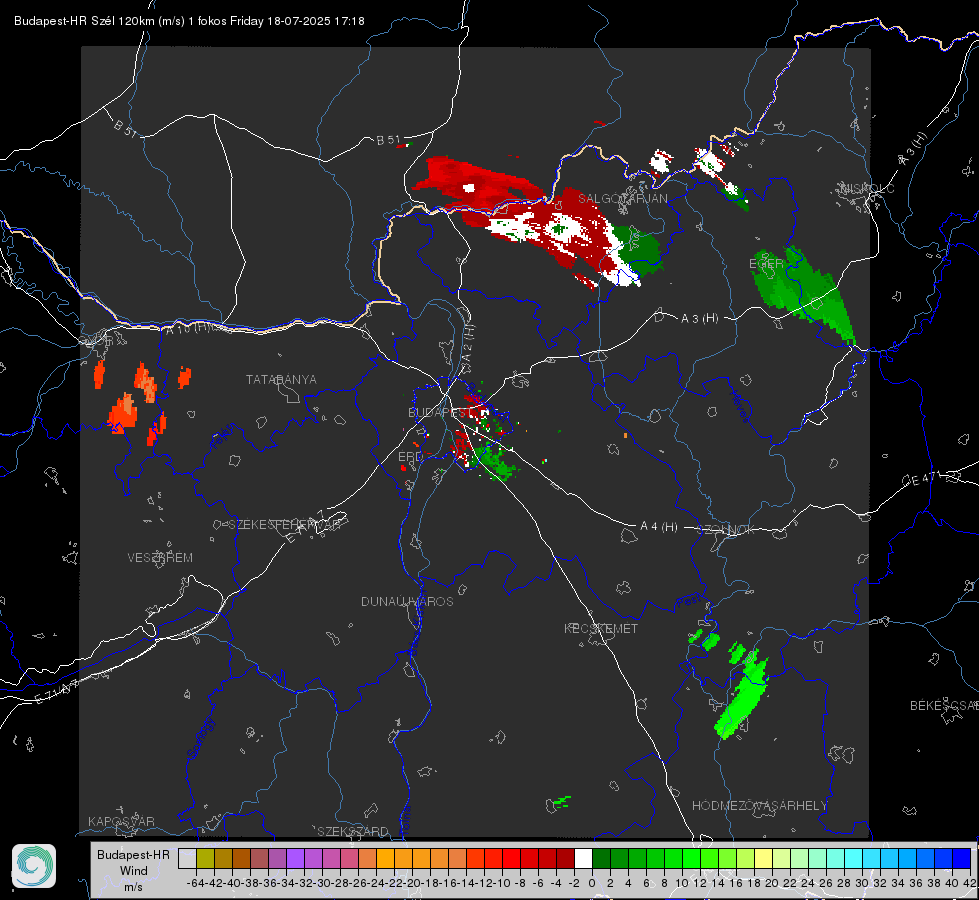979x900 pixels.
Task: Click the KECSKEMET city label
Action: (601, 628)
